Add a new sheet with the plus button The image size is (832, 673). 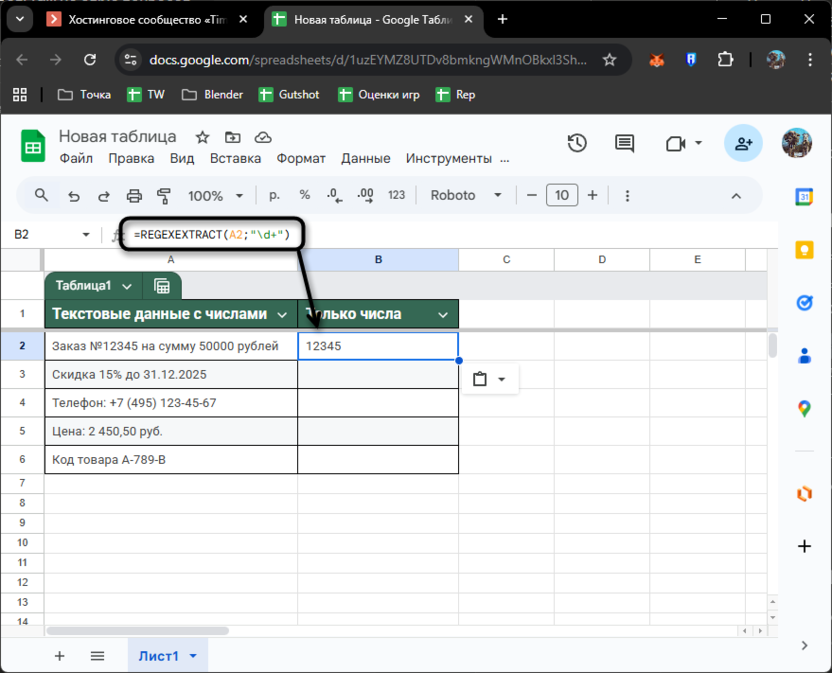59,656
